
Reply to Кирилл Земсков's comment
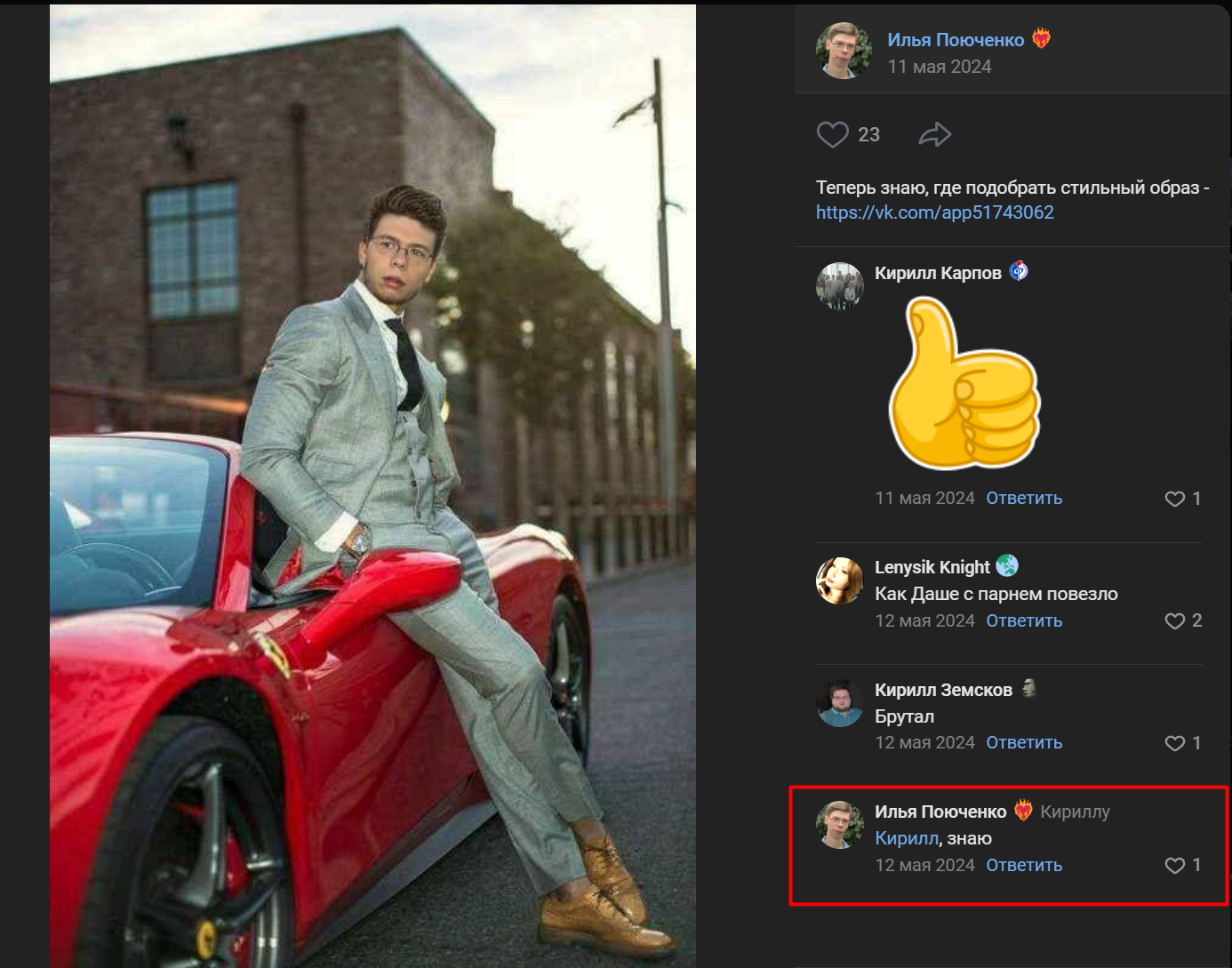click(x=1024, y=743)
